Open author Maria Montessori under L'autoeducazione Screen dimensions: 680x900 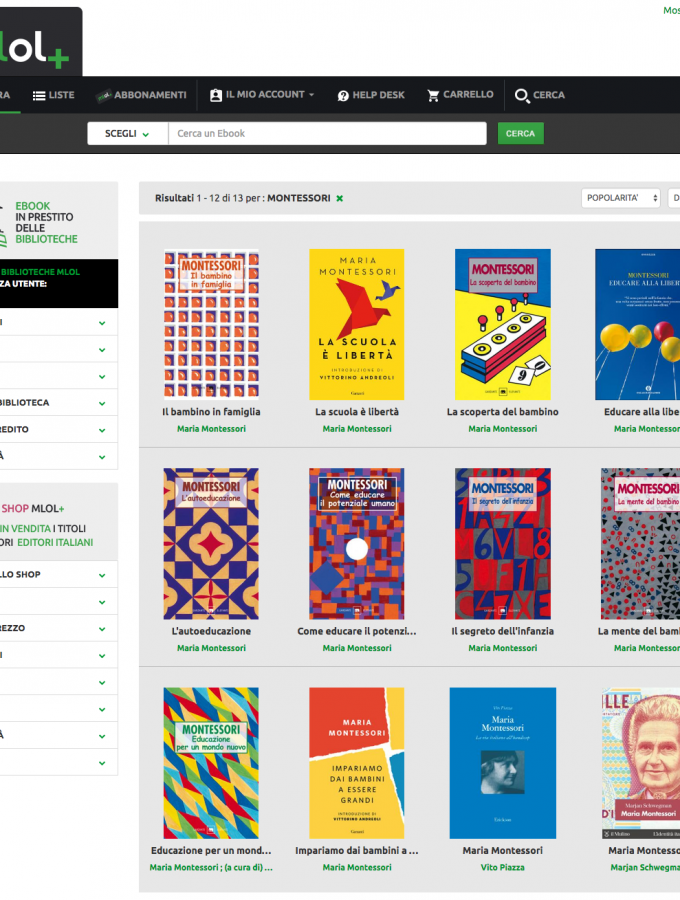[x=211, y=648]
